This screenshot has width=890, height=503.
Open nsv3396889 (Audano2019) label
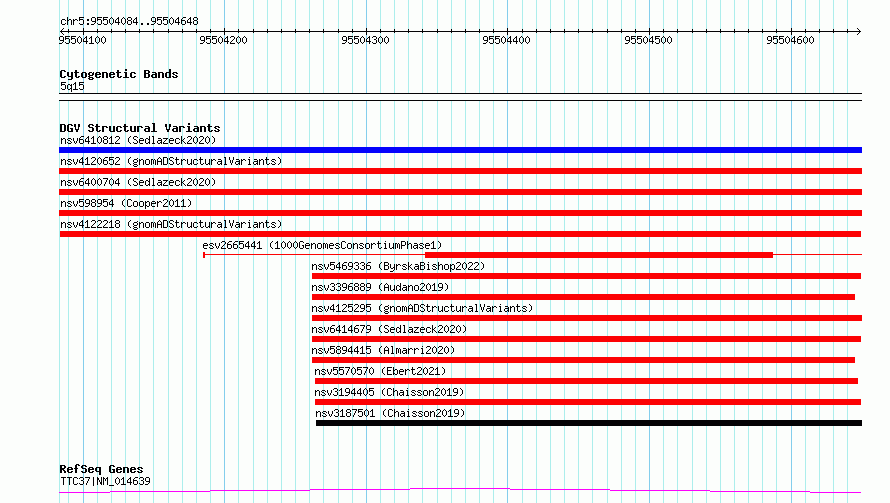(380, 287)
